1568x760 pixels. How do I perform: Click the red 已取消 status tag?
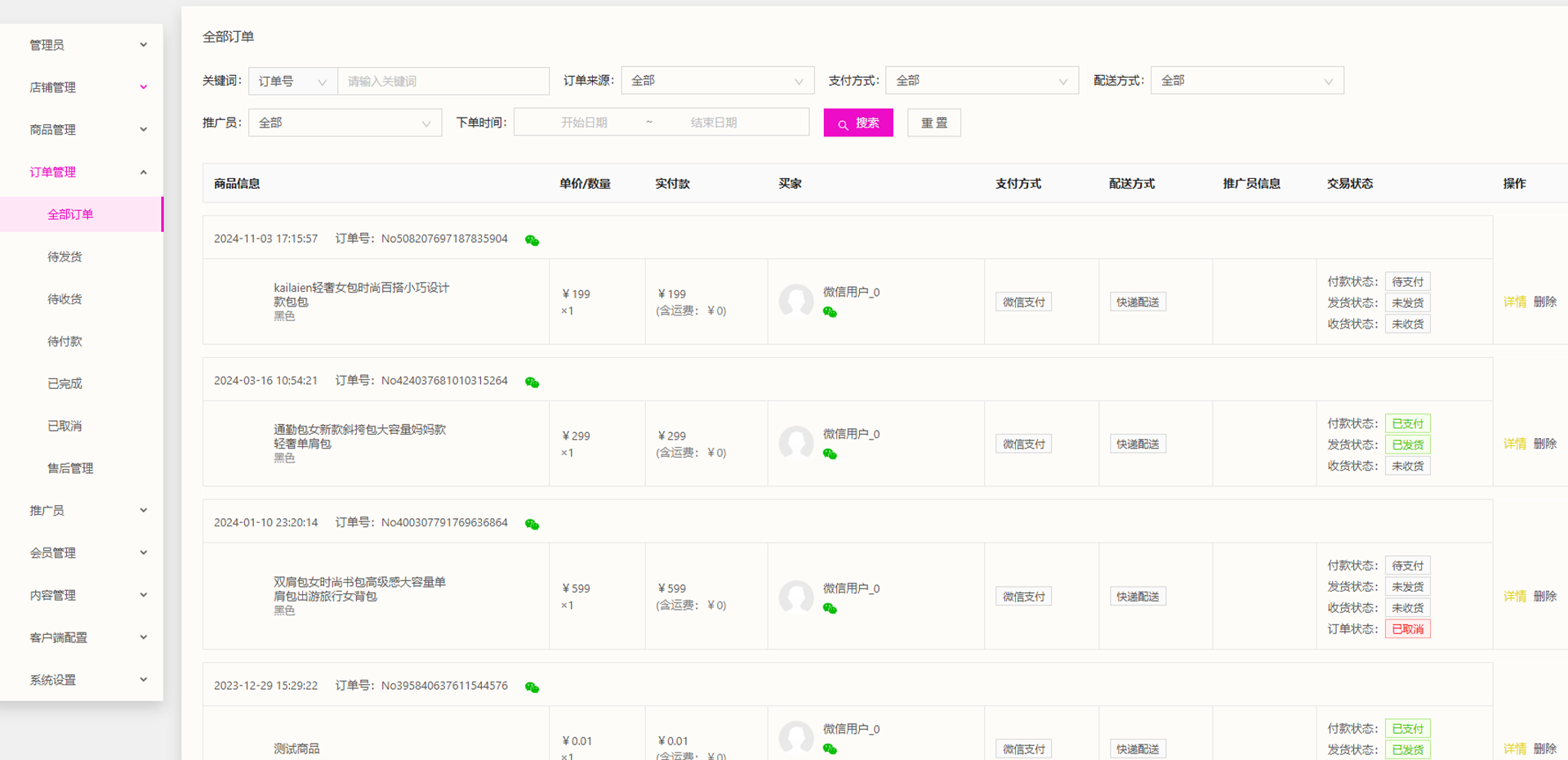pyautogui.click(x=1408, y=629)
